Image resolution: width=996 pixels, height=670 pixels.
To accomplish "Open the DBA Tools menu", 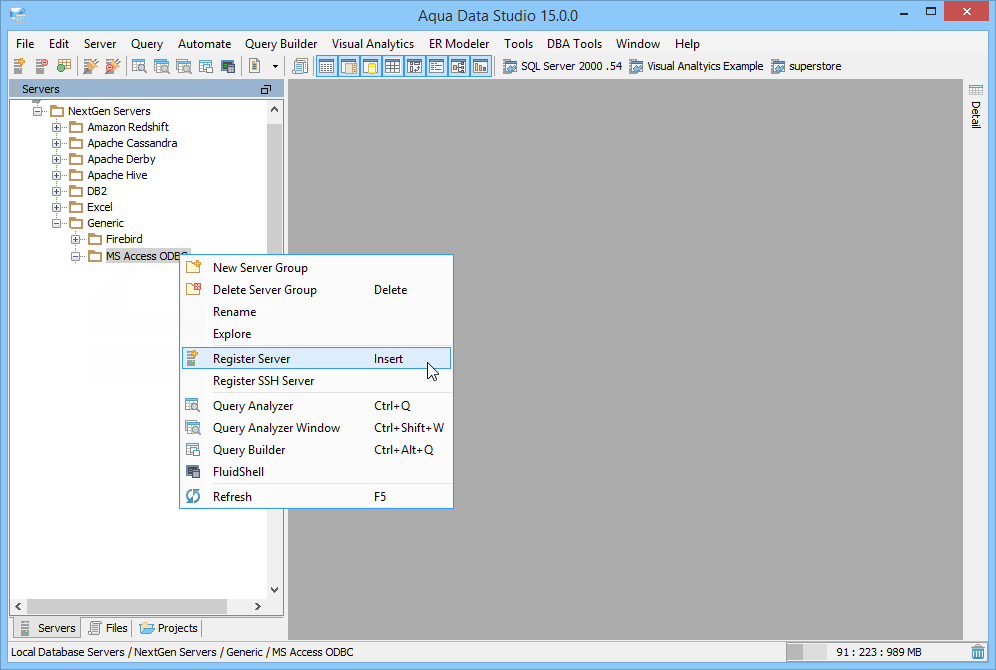I will (574, 44).
